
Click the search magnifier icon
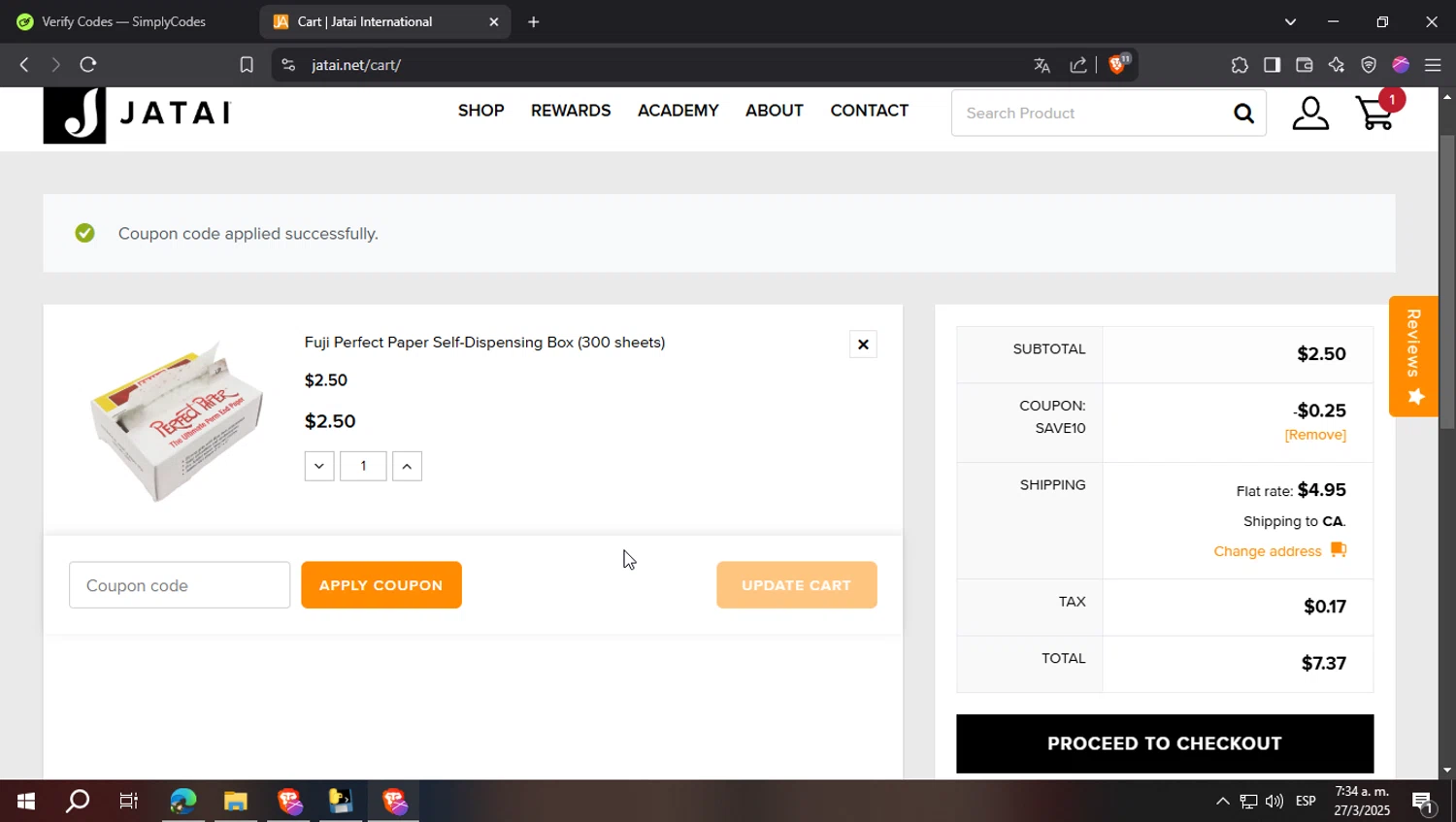[x=1243, y=114]
